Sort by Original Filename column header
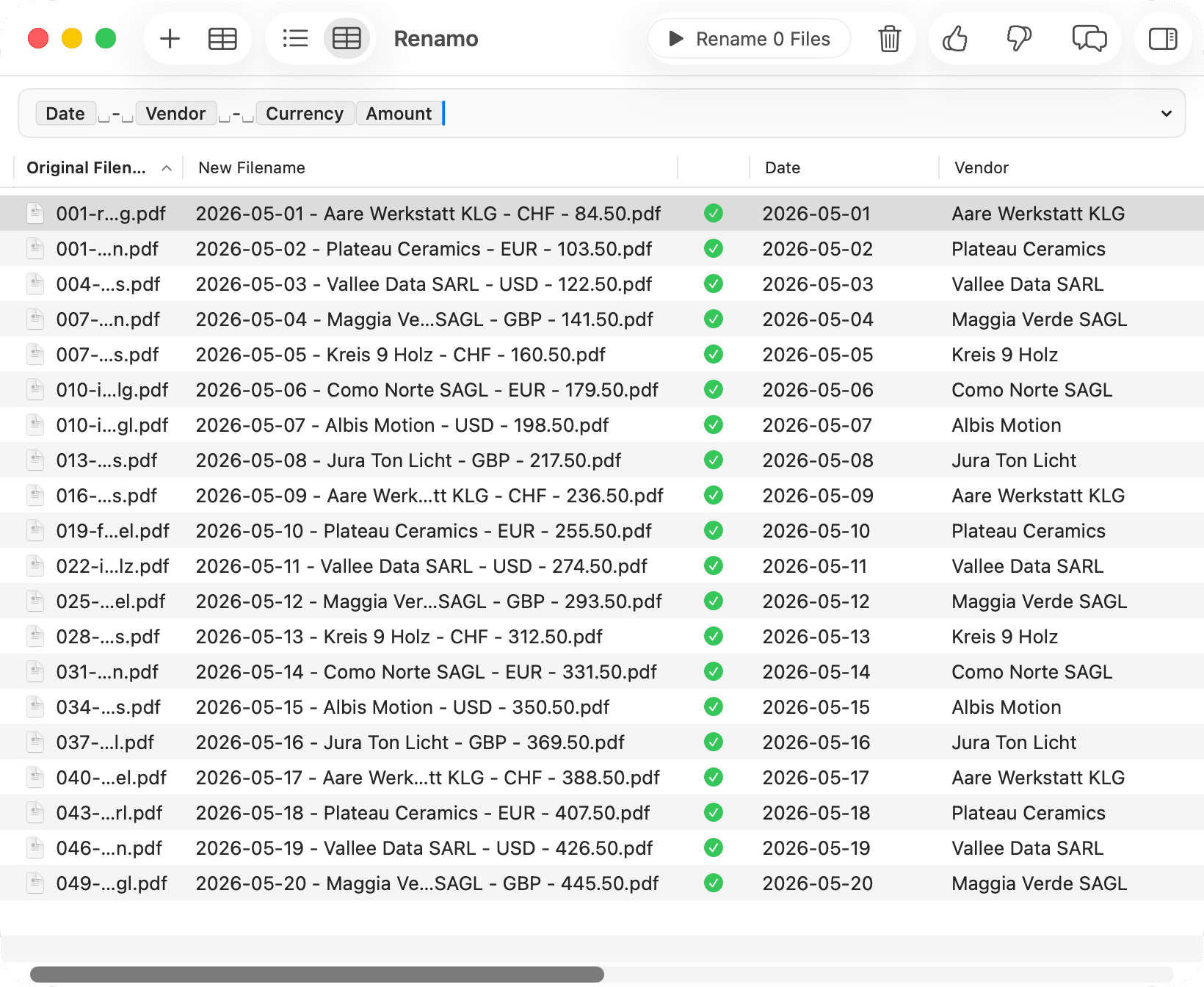The height and width of the screenshot is (987, 1204). click(98, 167)
